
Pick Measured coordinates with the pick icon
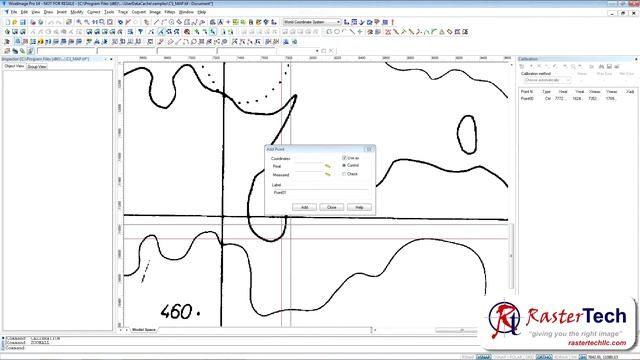point(327,175)
